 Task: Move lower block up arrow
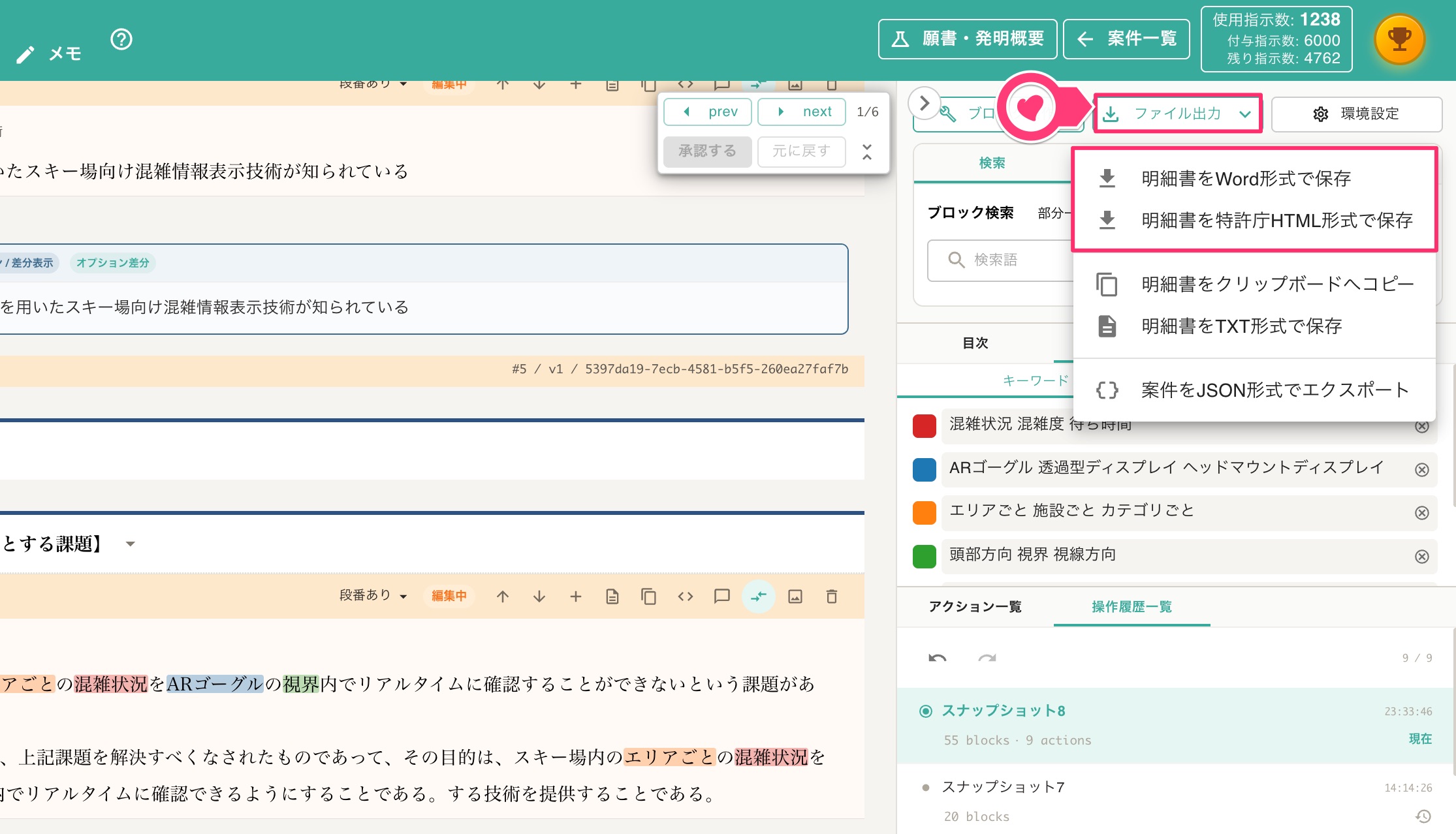click(x=502, y=596)
